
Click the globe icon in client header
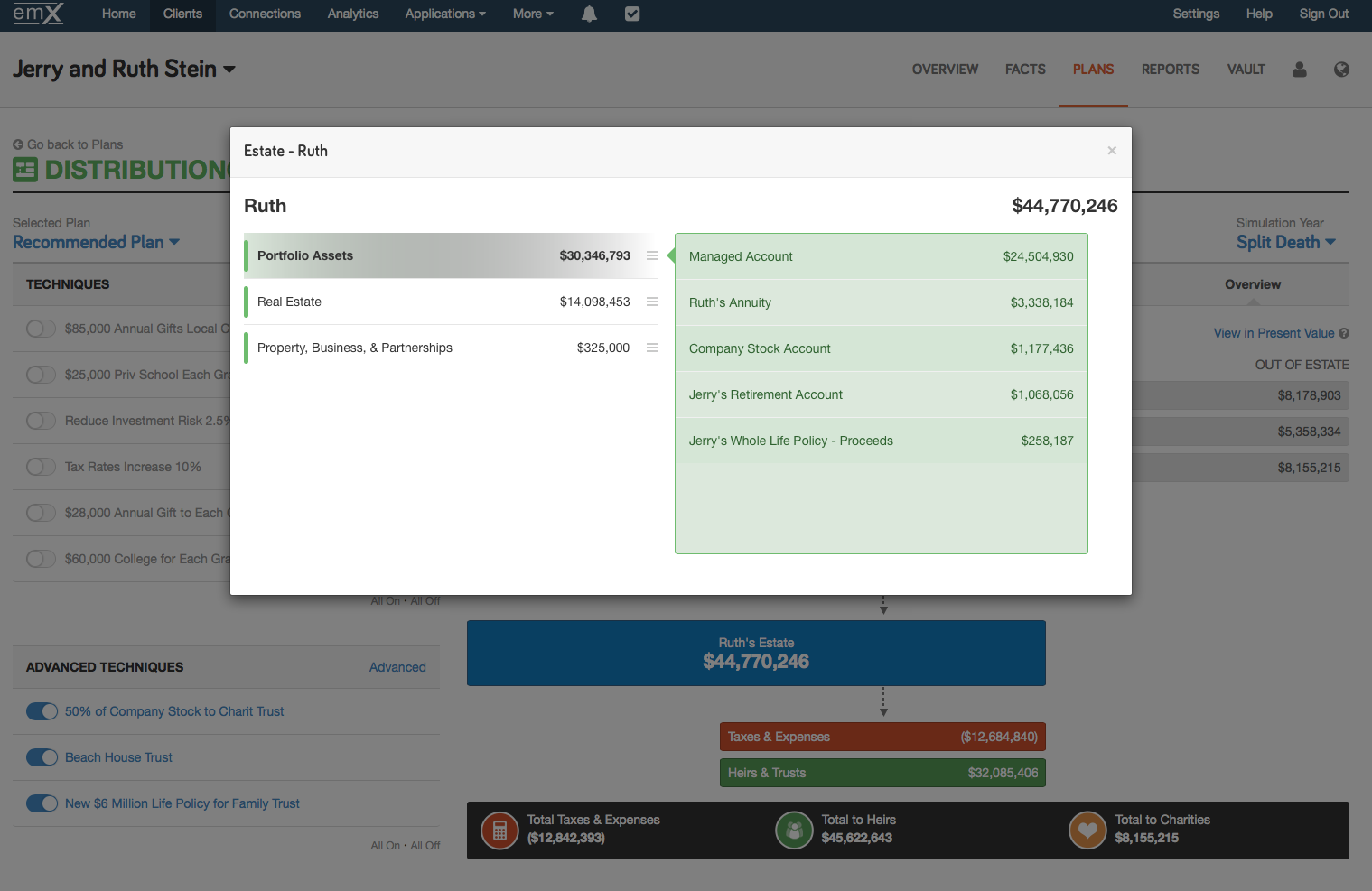[x=1341, y=70]
